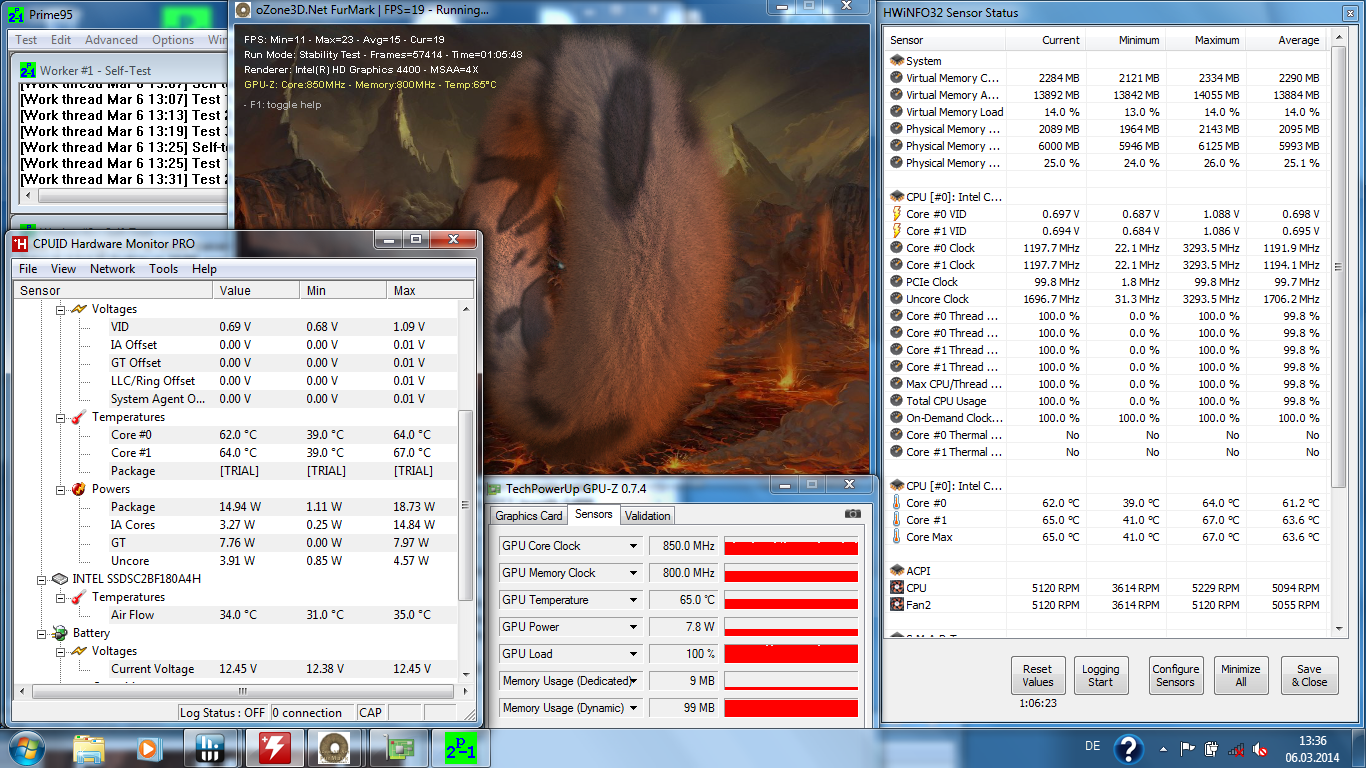Click the flame icon beside Powers
Image resolution: width=1366 pixels, height=768 pixels.
click(79, 489)
